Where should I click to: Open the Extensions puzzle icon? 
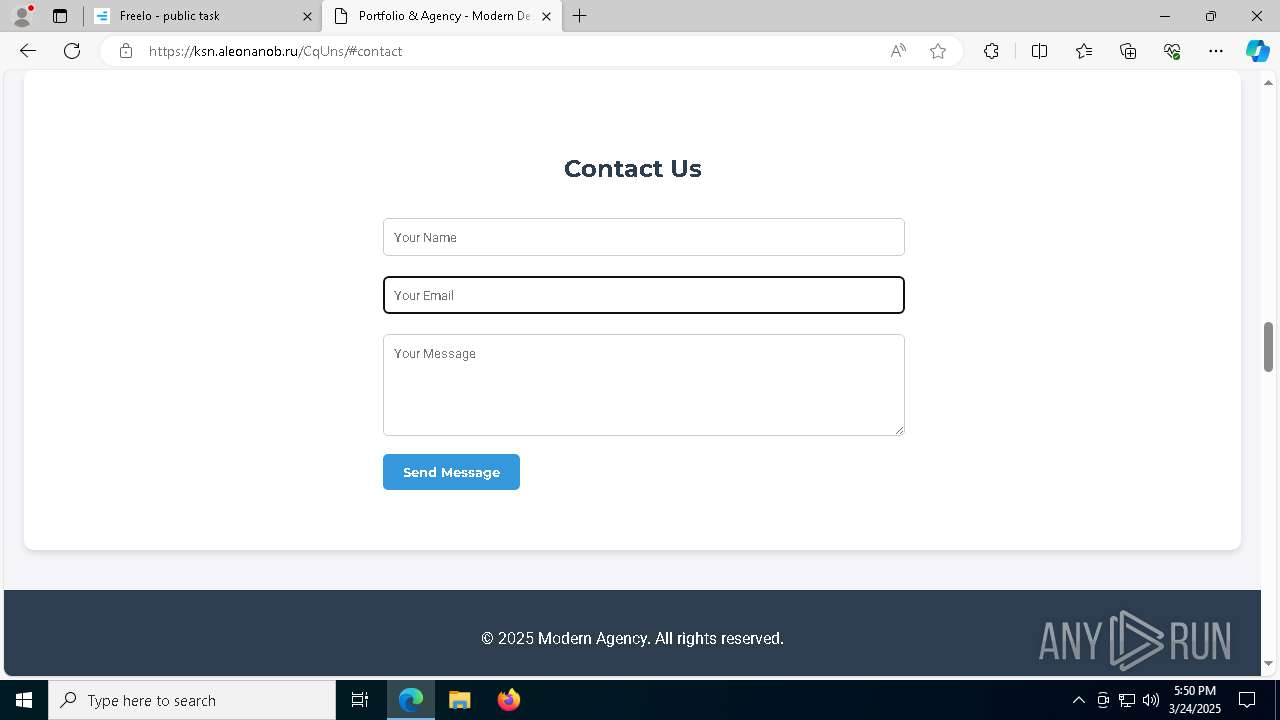991,51
